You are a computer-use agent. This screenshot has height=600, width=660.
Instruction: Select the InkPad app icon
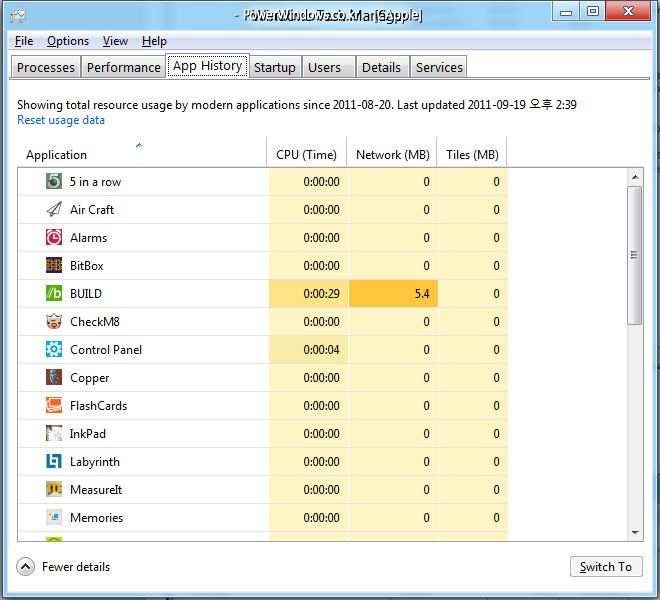[54, 434]
